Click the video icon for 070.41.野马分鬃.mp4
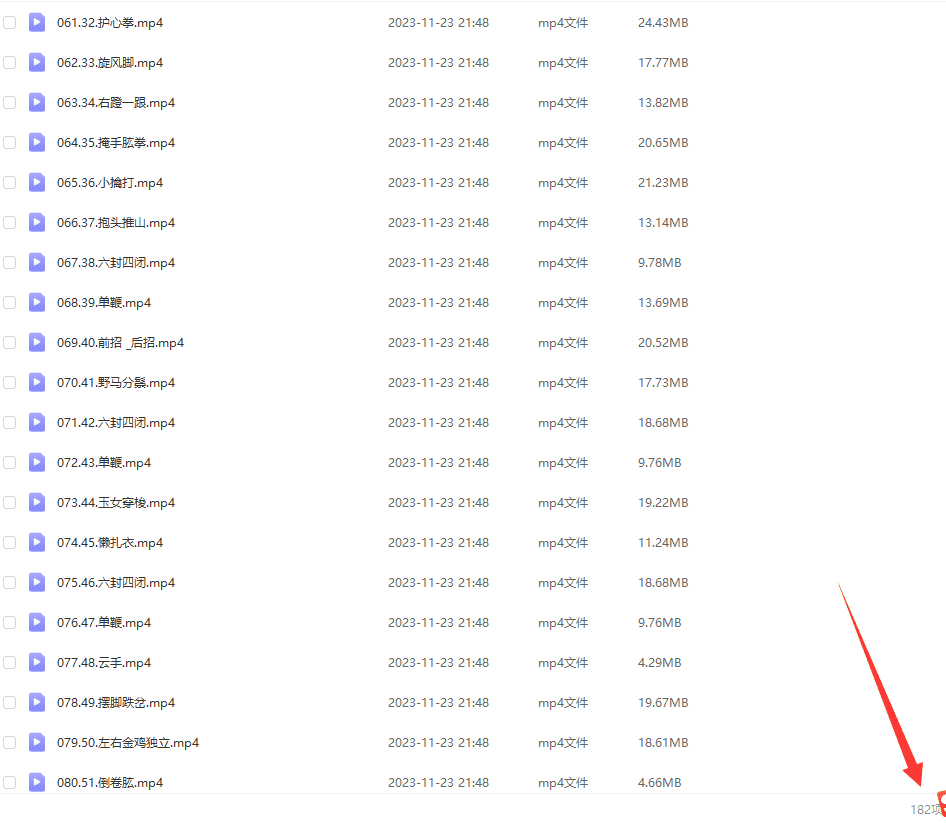The image size is (946, 823). tap(37, 382)
